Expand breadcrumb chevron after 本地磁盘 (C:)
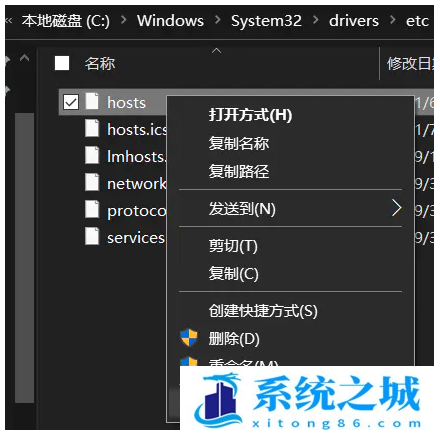440x436 pixels. (x=123, y=20)
